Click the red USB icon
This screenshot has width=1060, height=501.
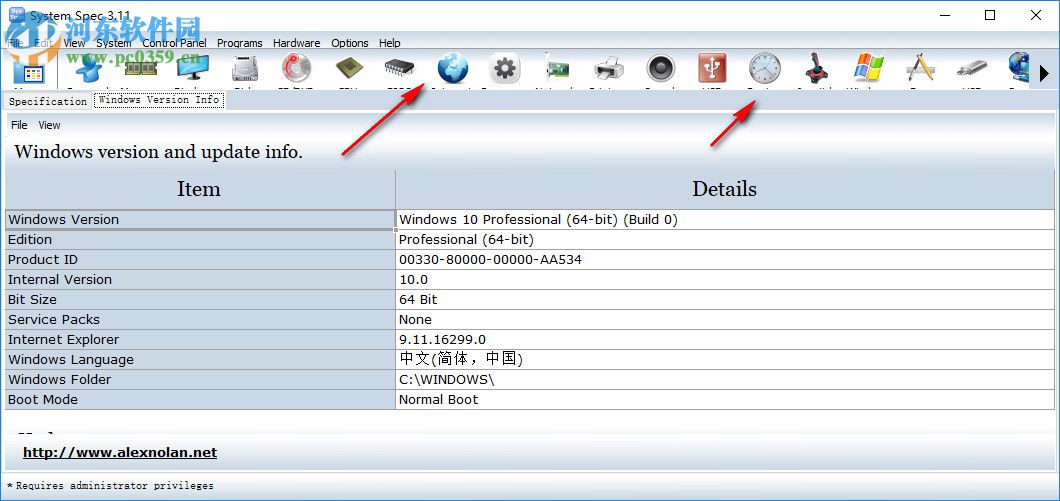point(712,69)
